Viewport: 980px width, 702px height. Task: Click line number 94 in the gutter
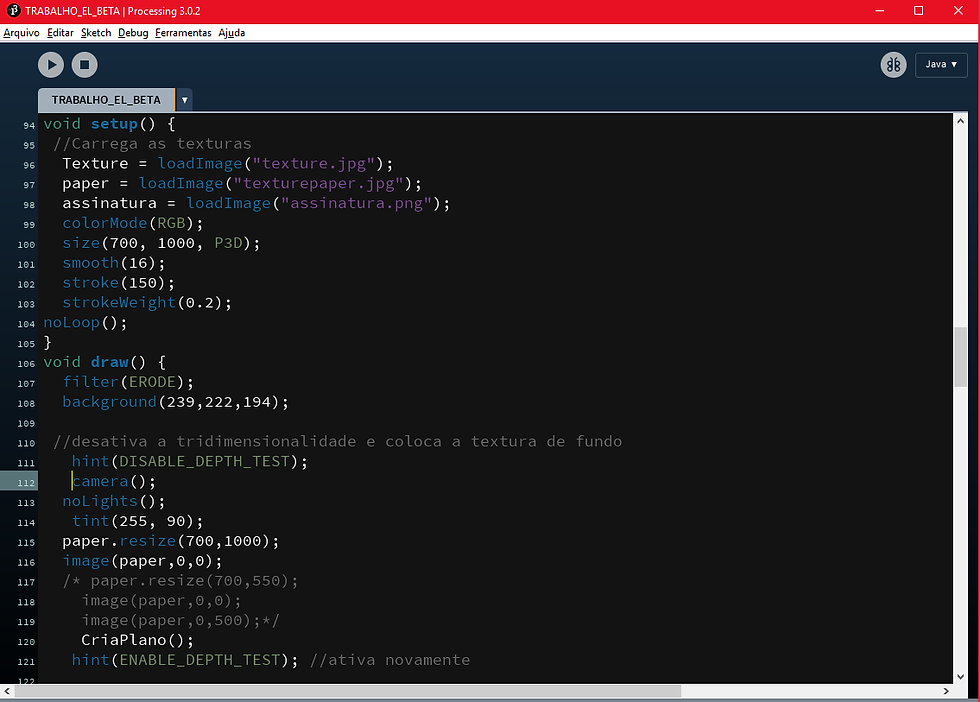tap(29, 125)
